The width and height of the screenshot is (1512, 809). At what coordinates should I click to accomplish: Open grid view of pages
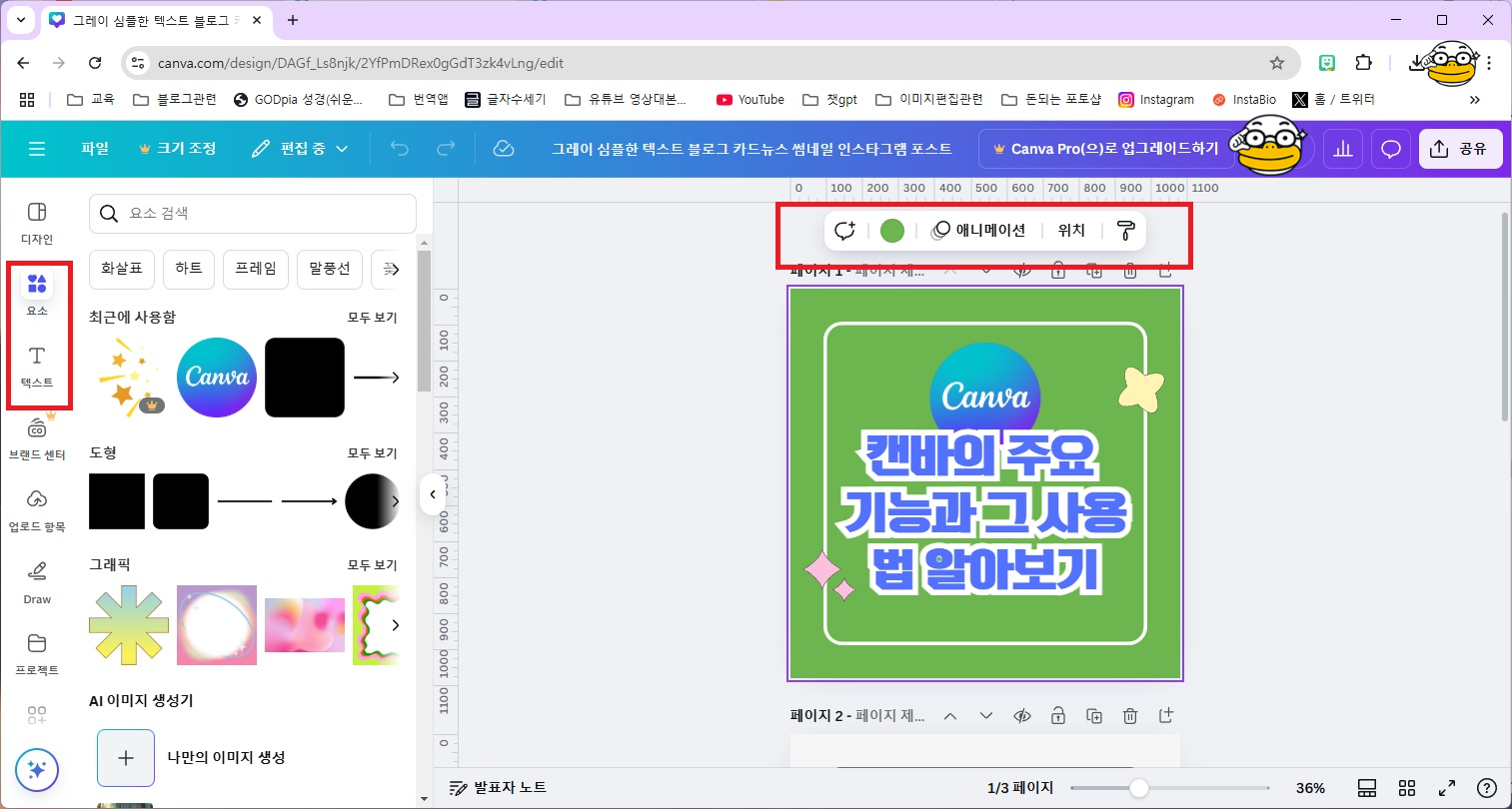click(1407, 788)
